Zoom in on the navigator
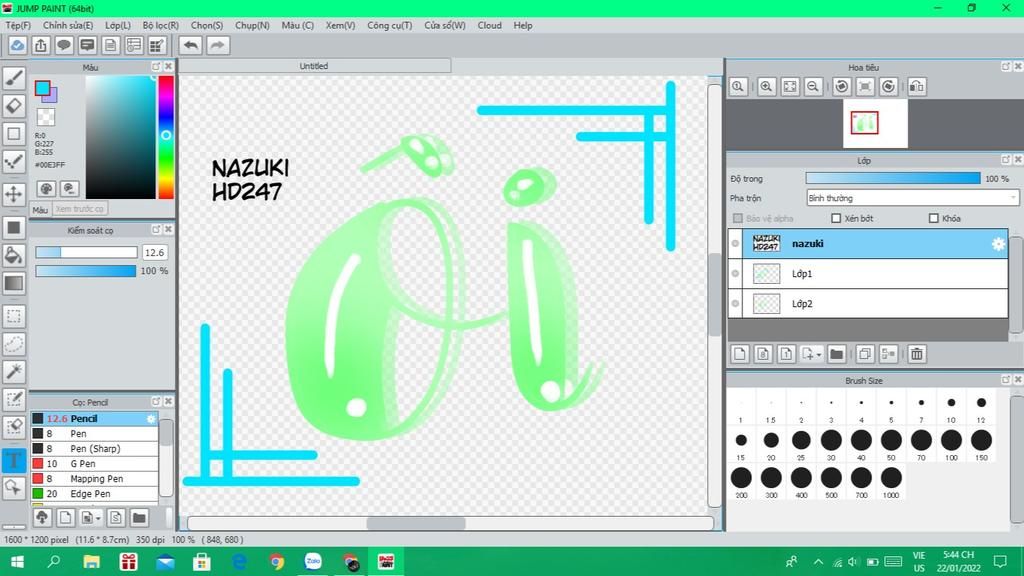This screenshot has height=576, width=1024. pyautogui.click(x=766, y=86)
